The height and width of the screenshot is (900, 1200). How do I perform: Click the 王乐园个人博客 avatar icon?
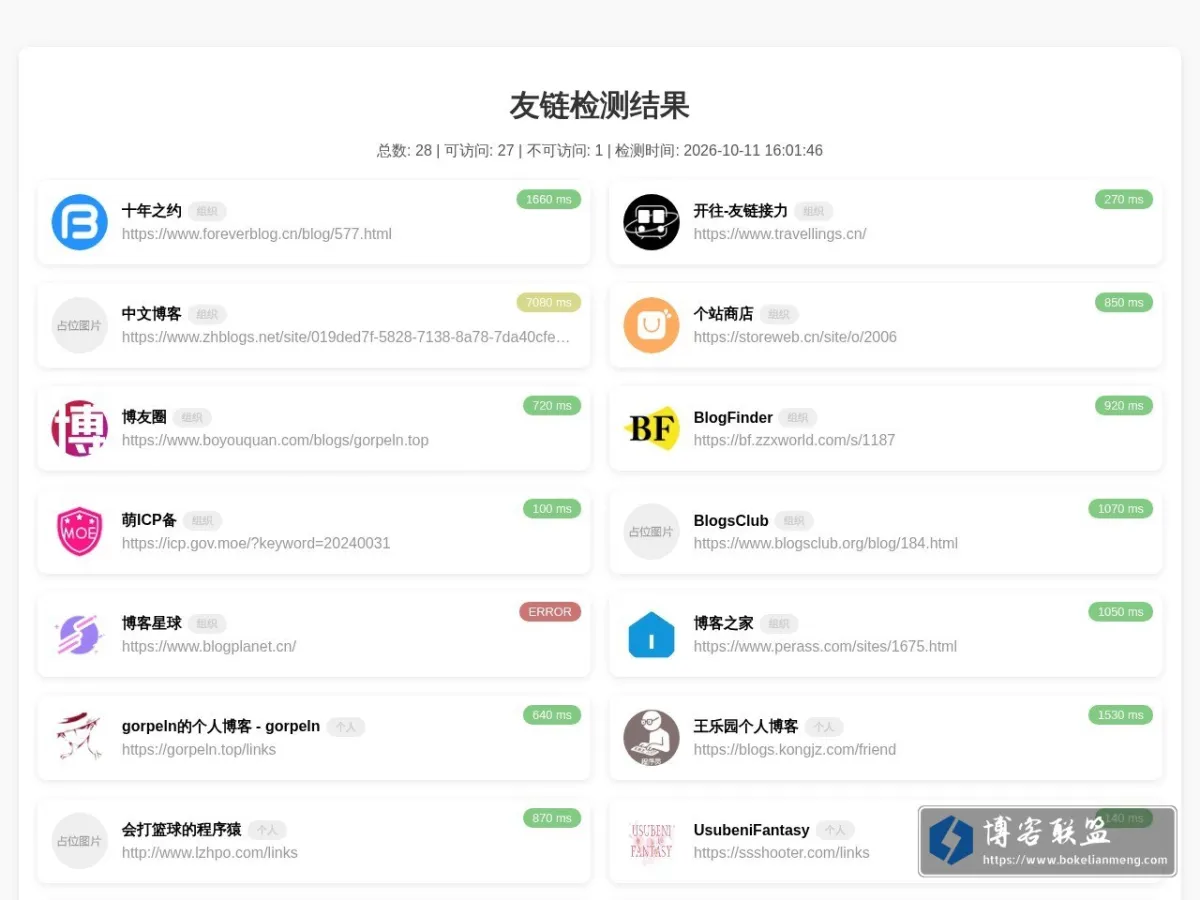click(x=651, y=737)
